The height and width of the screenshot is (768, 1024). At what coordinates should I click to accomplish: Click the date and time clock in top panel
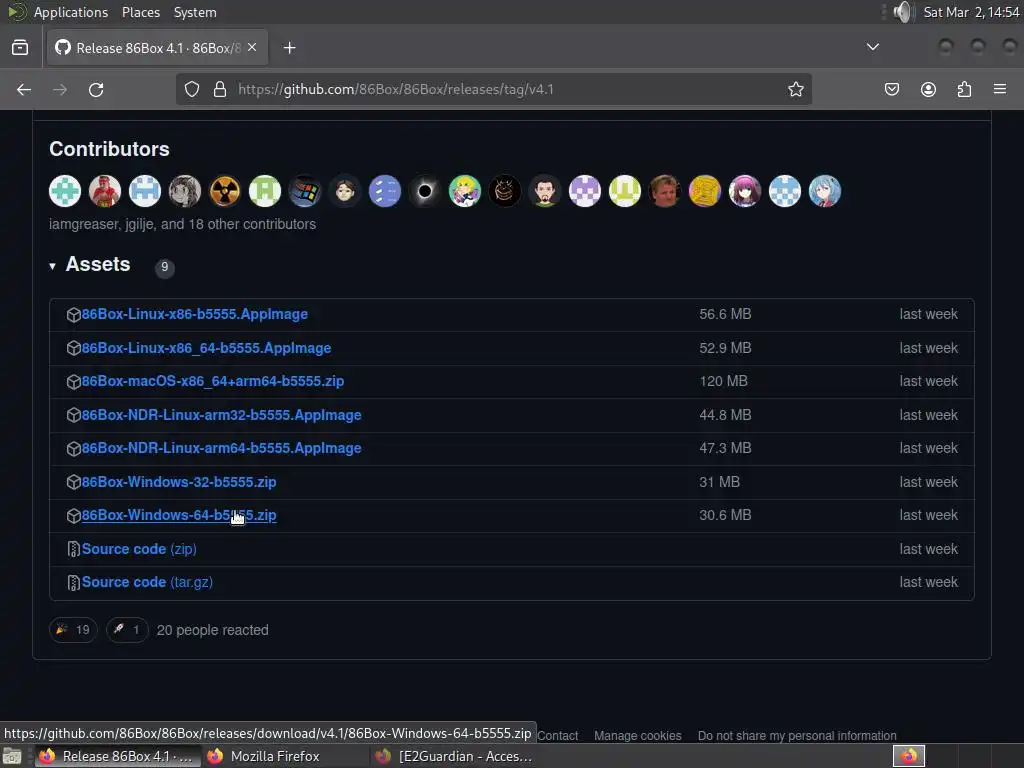click(x=971, y=12)
